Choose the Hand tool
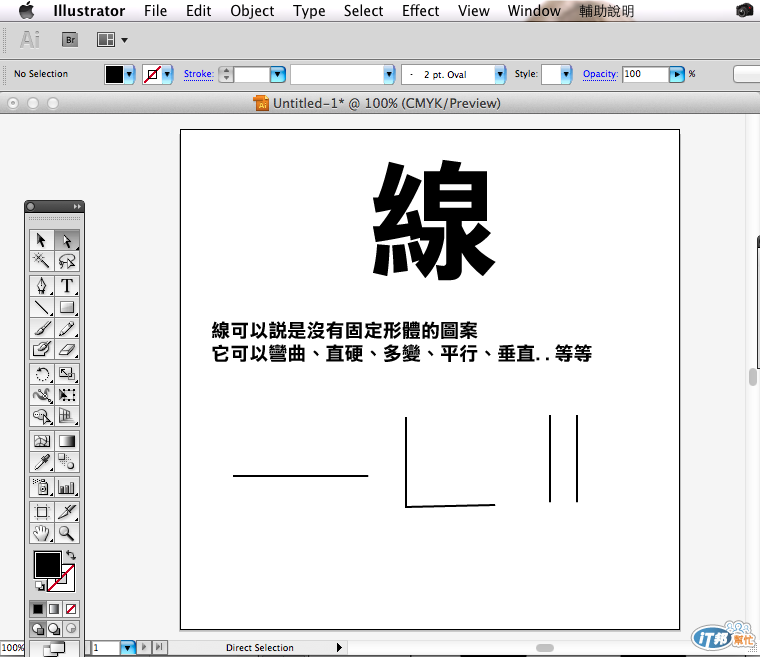This screenshot has height=657, width=760. click(x=42, y=533)
